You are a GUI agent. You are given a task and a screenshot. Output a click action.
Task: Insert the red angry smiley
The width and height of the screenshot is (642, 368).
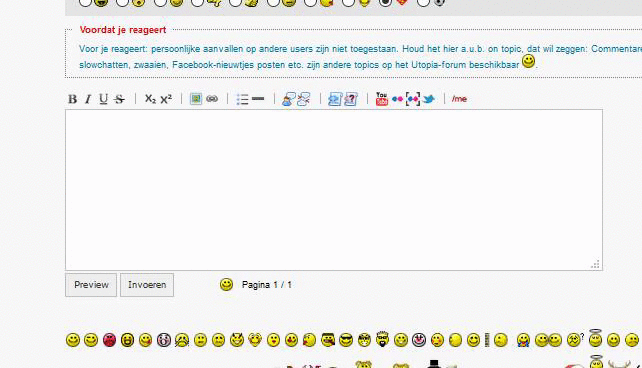click(109, 340)
